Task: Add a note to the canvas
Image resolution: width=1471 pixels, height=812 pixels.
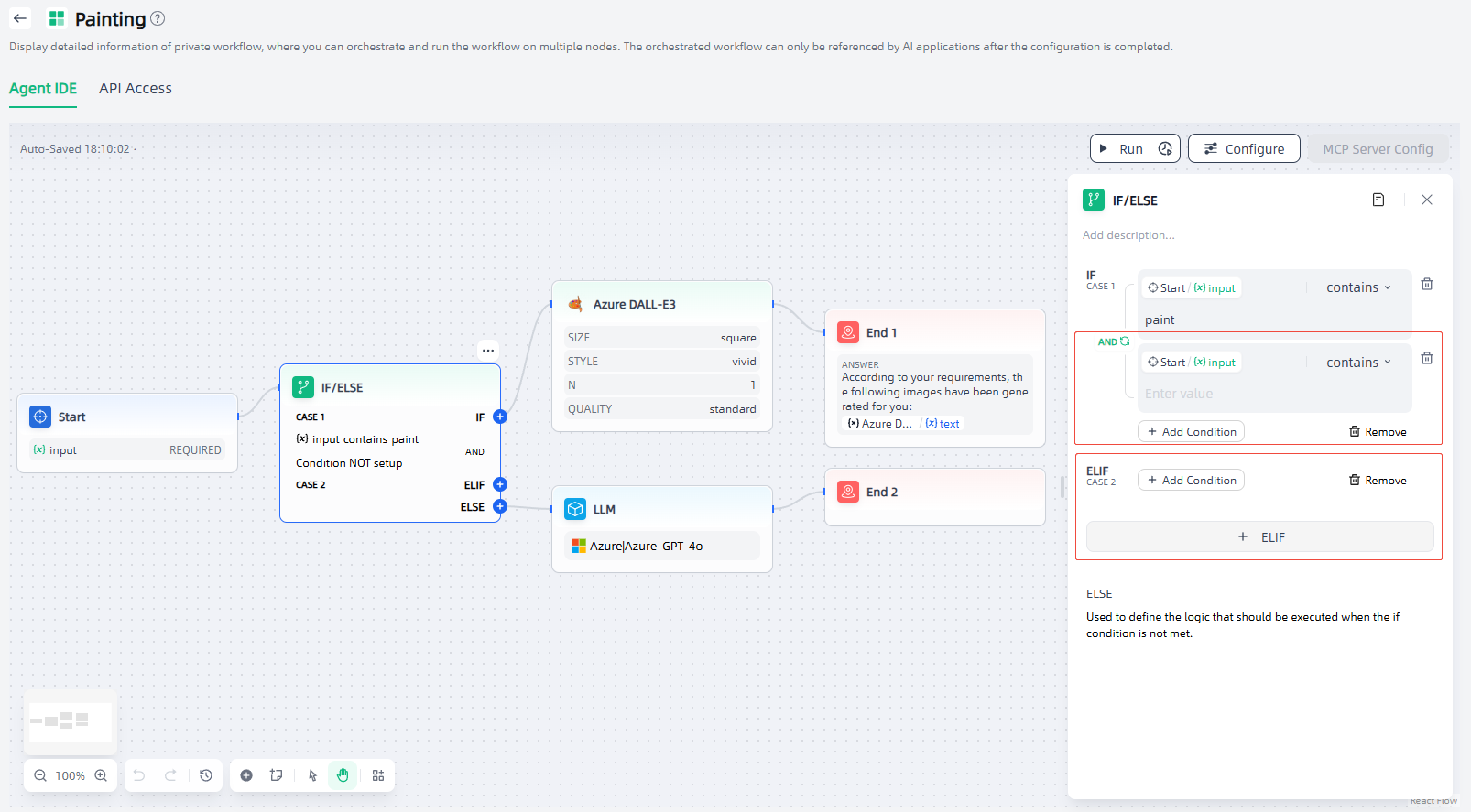Action: 276,775
